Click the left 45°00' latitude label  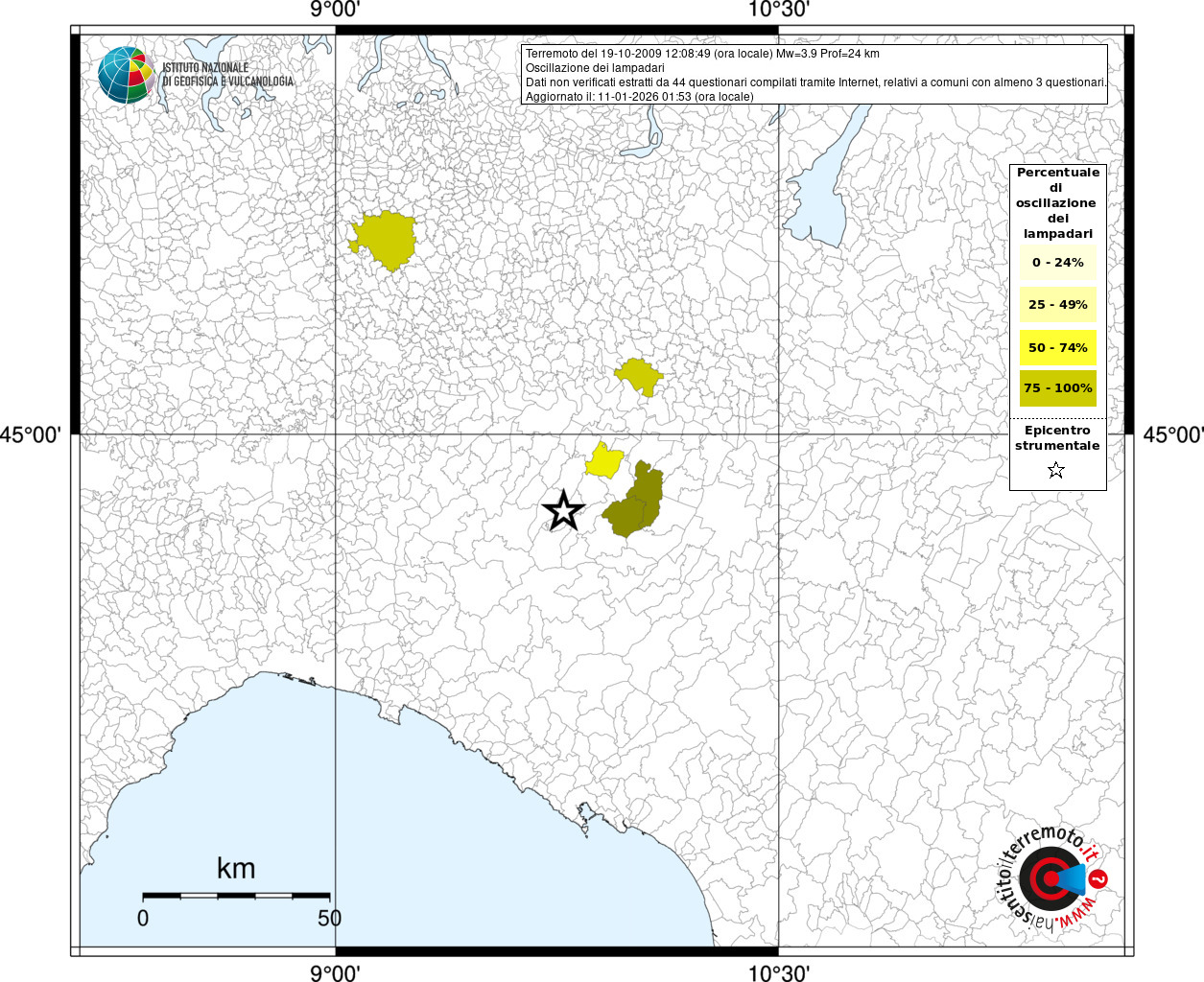[30, 434]
